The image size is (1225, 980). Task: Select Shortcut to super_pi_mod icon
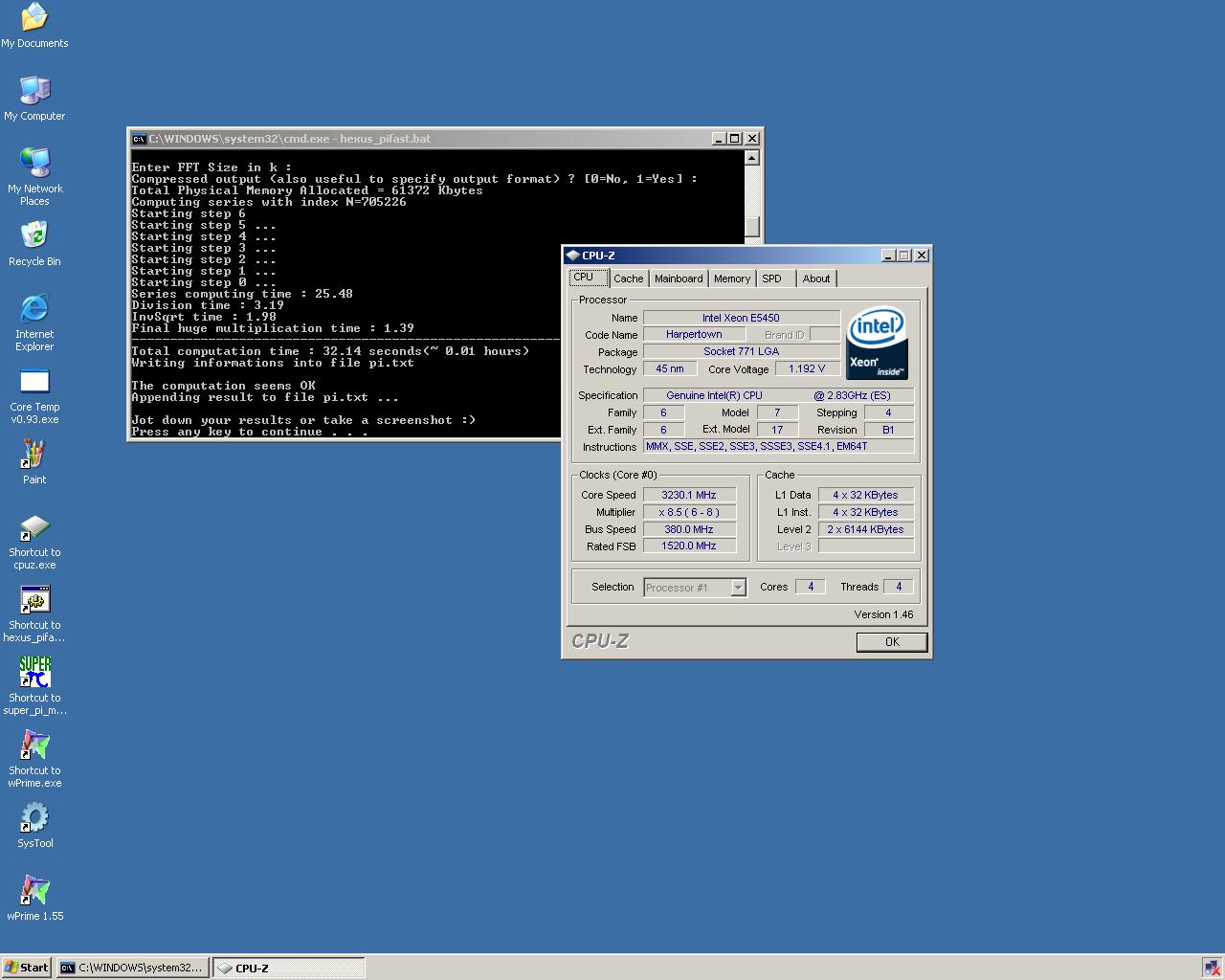(x=34, y=686)
